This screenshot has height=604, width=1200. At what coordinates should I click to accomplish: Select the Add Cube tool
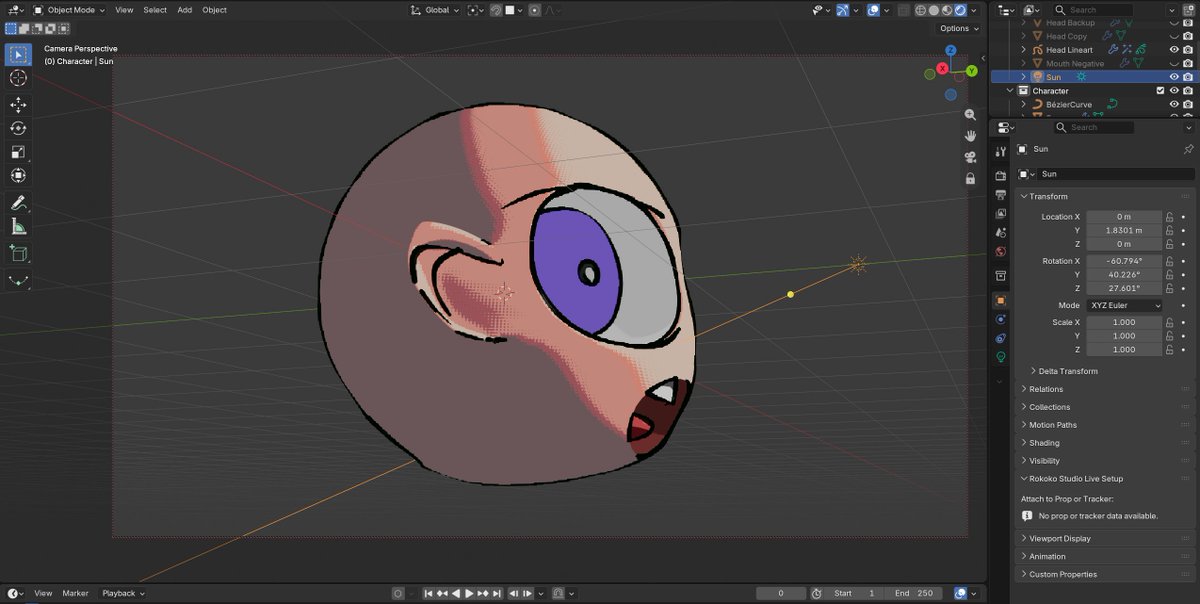[18, 254]
